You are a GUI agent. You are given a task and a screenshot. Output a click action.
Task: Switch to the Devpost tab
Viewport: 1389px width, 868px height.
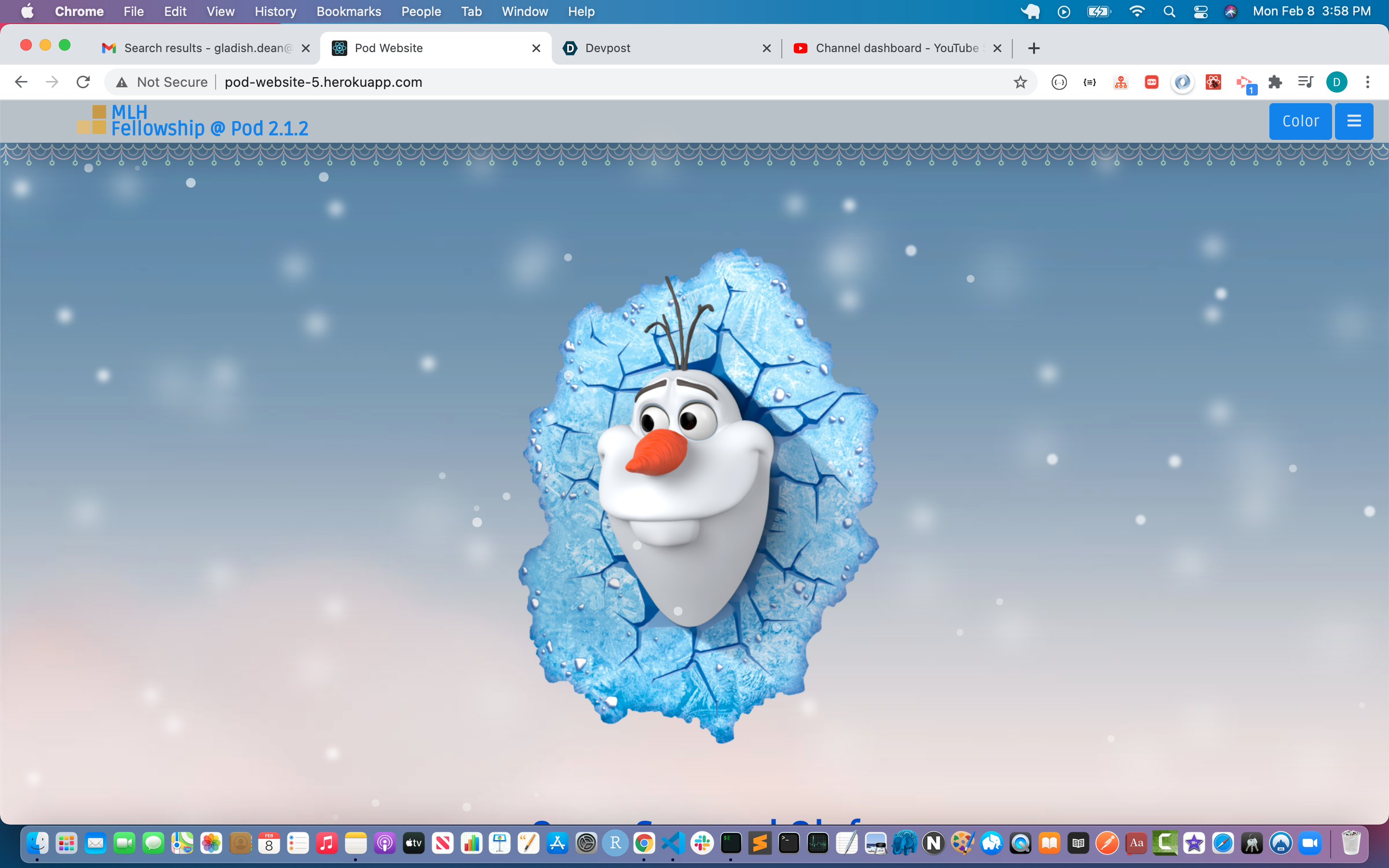(x=607, y=48)
